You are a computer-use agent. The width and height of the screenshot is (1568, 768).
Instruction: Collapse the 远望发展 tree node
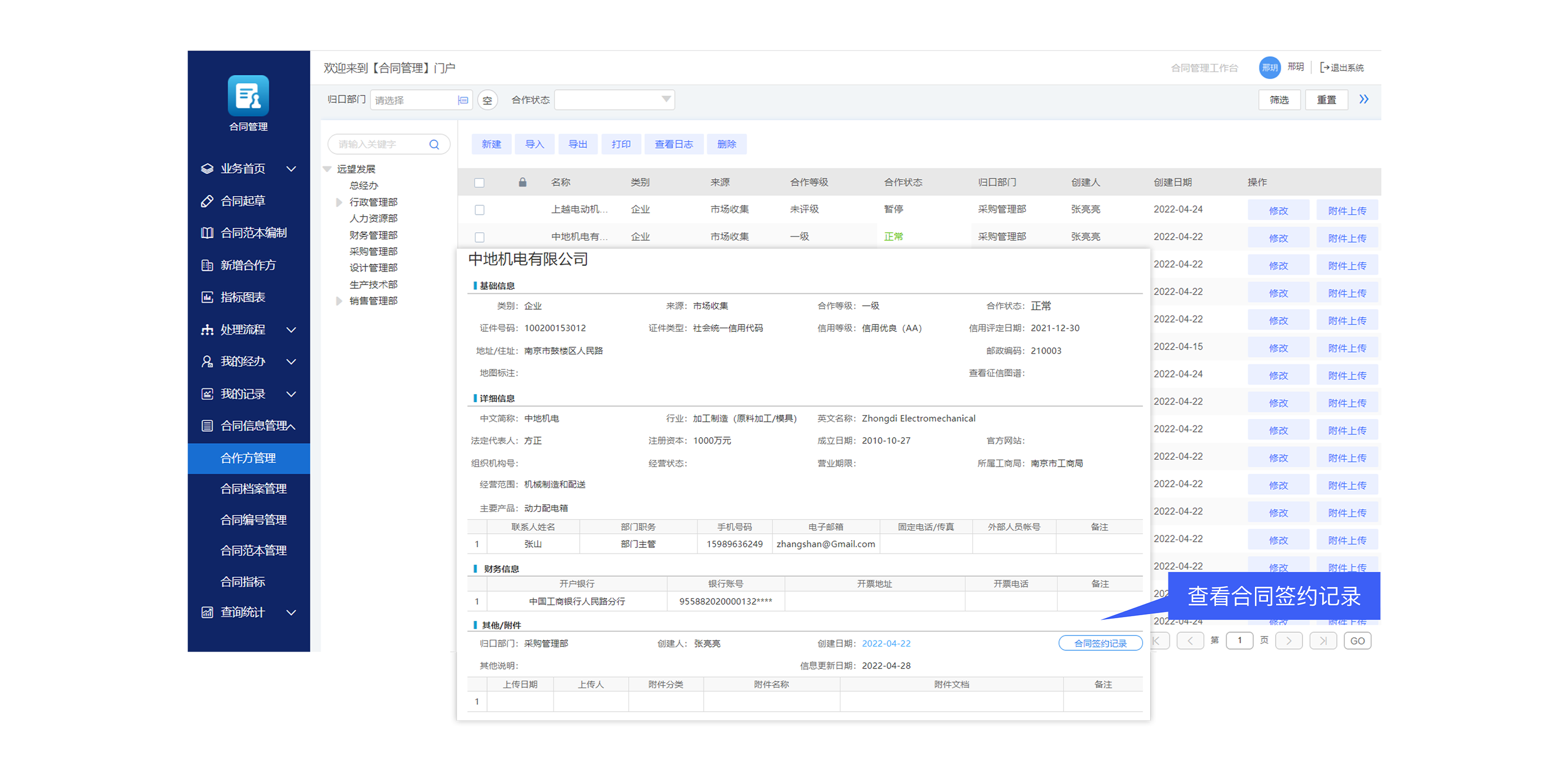point(327,168)
